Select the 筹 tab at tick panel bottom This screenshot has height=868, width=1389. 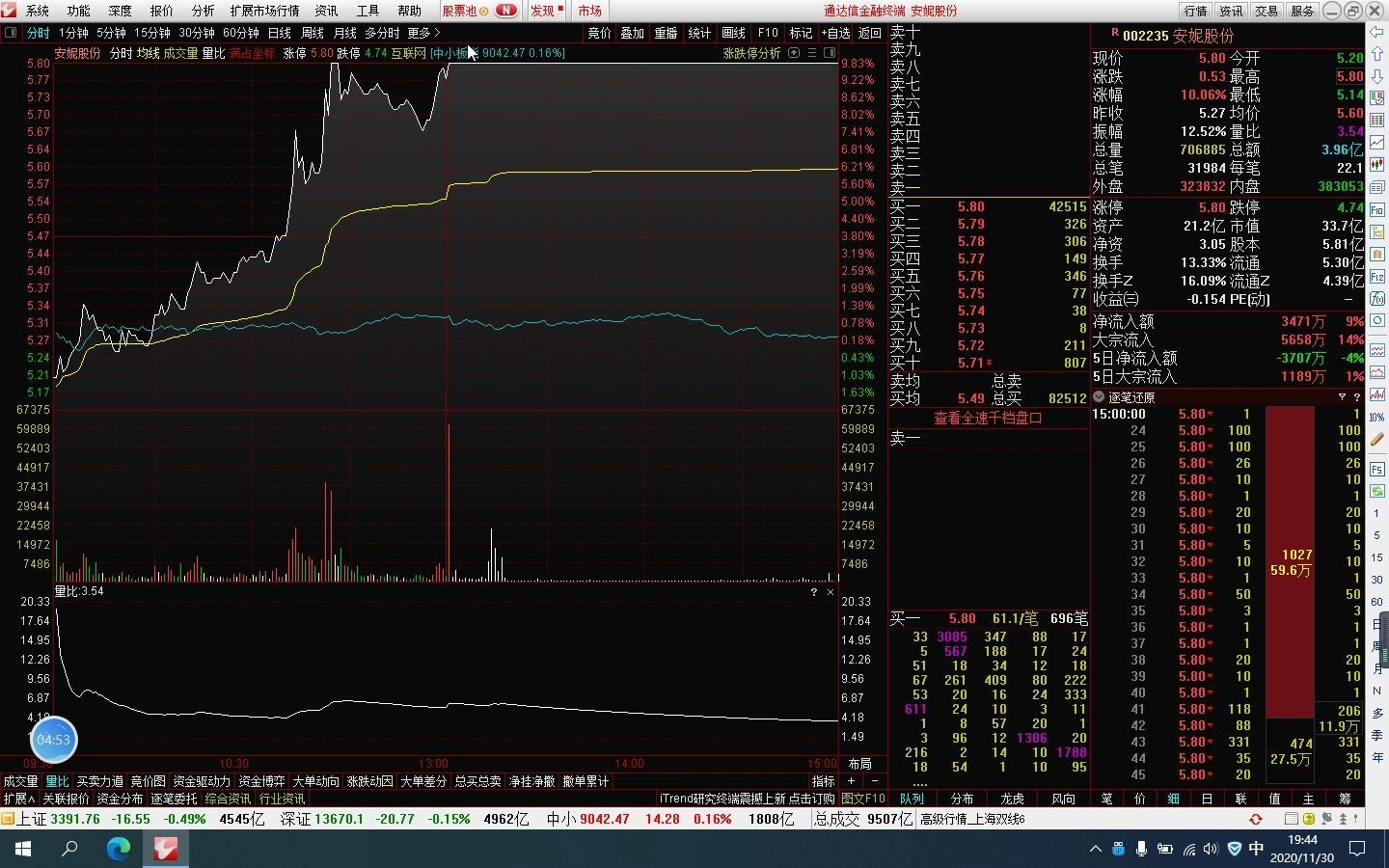click(x=1345, y=799)
